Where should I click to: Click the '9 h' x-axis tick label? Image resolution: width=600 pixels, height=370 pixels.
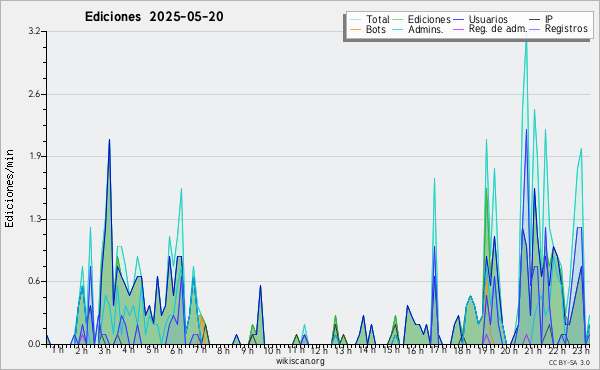pos(248,350)
